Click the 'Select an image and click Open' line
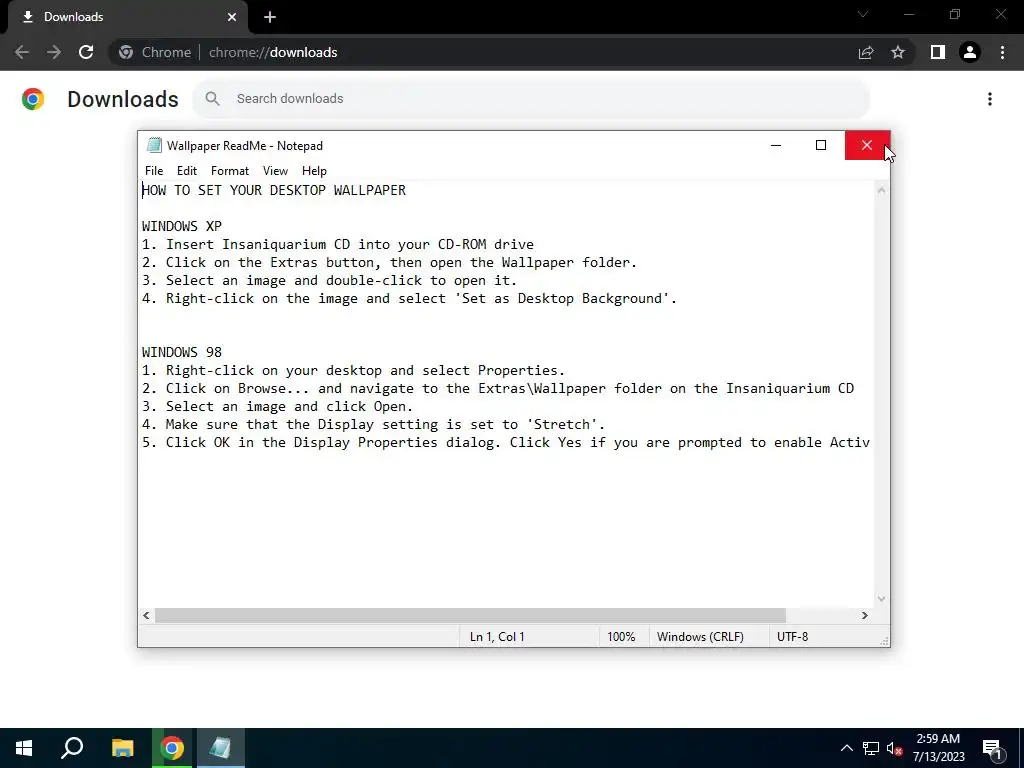 [x=278, y=406]
